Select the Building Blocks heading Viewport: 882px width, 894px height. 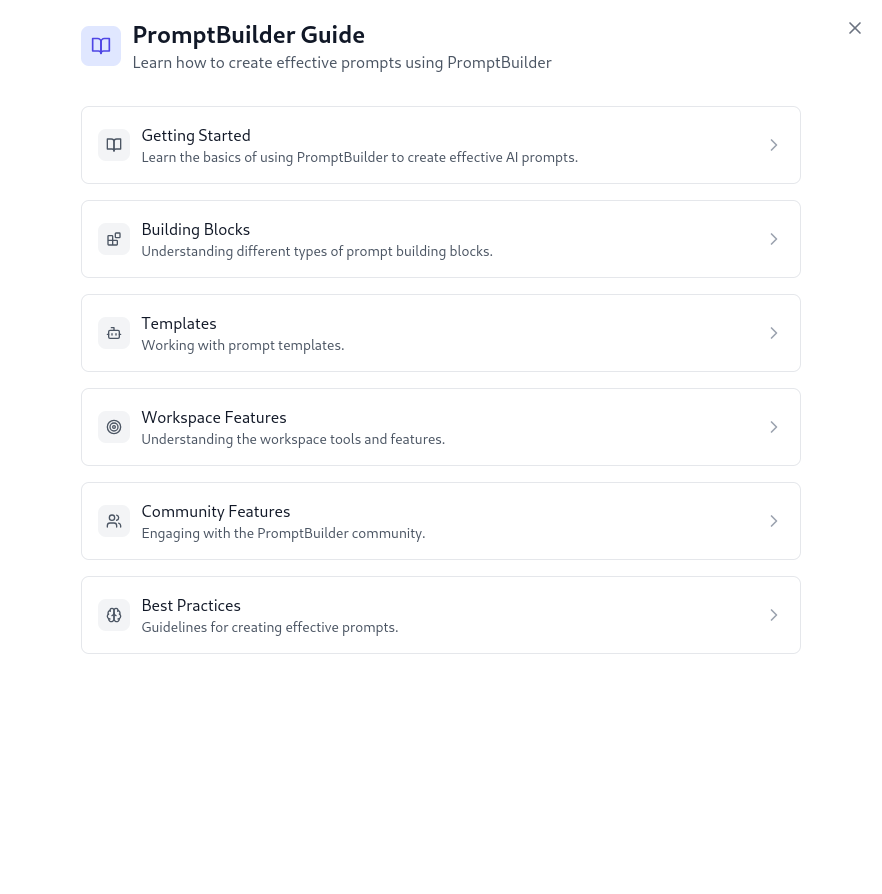196,229
